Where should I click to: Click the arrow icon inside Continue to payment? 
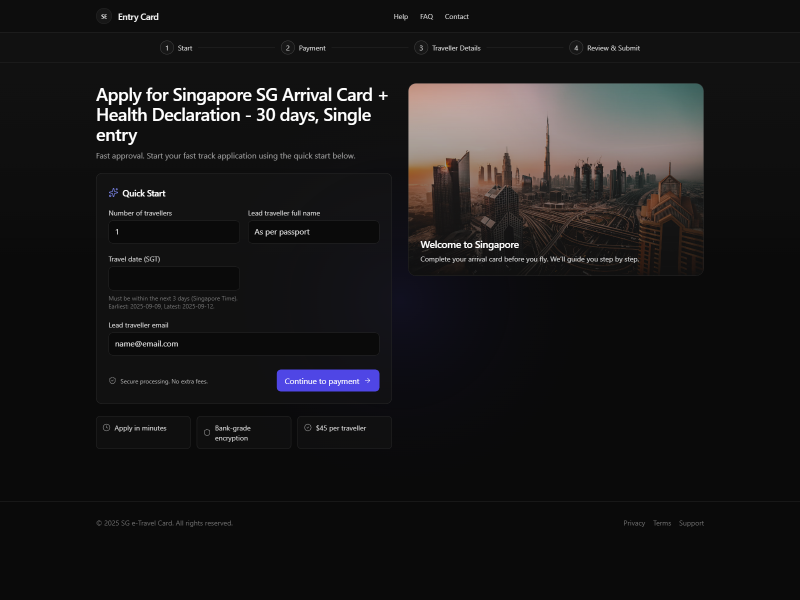click(368, 381)
